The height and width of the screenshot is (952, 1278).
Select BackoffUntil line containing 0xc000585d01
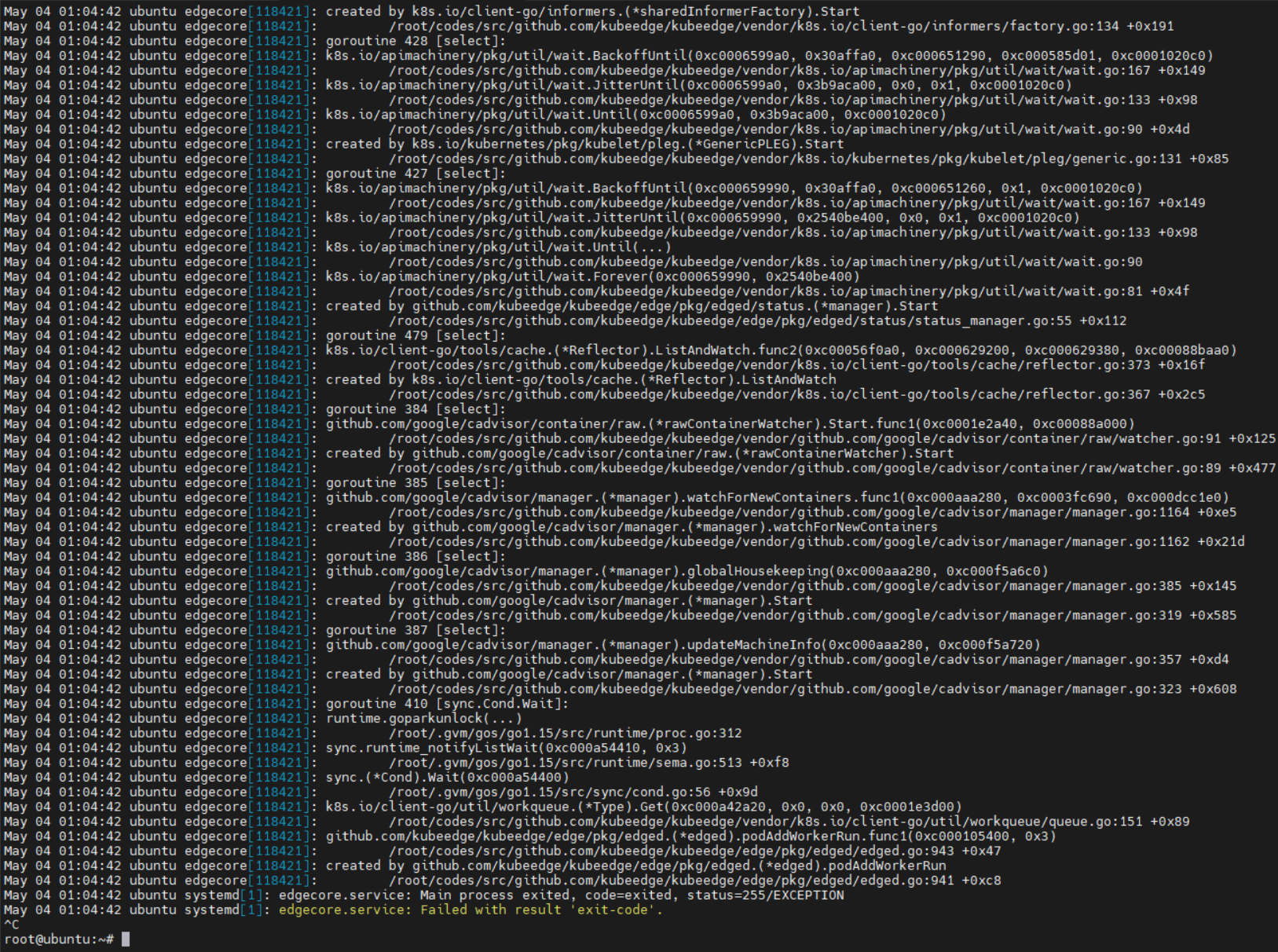pyautogui.click(x=609, y=56)
